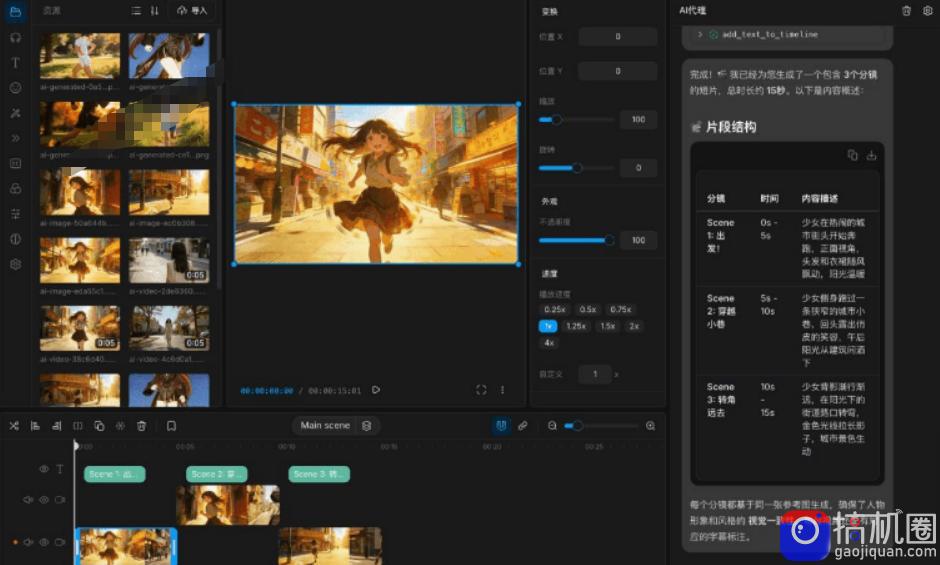Viewport: 940px width, 565px height.
Task: Open AI agent settings gear
Action: tap(927, 11)
